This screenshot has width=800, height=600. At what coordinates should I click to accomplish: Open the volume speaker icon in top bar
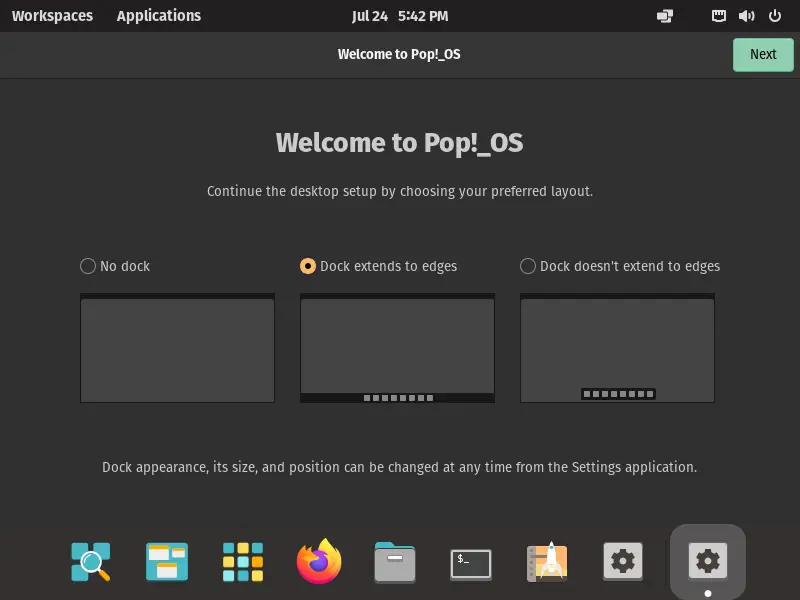(746, 16)
